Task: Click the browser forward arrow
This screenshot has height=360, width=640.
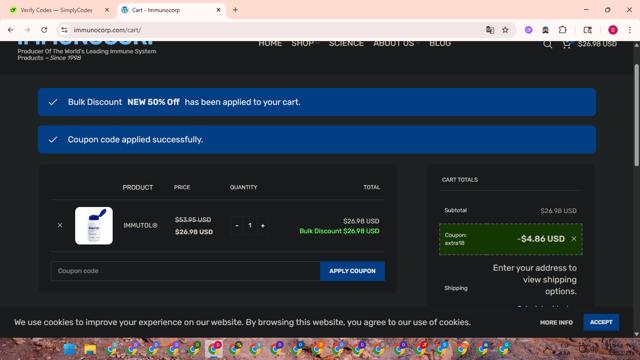Action: tap(27, 30)
